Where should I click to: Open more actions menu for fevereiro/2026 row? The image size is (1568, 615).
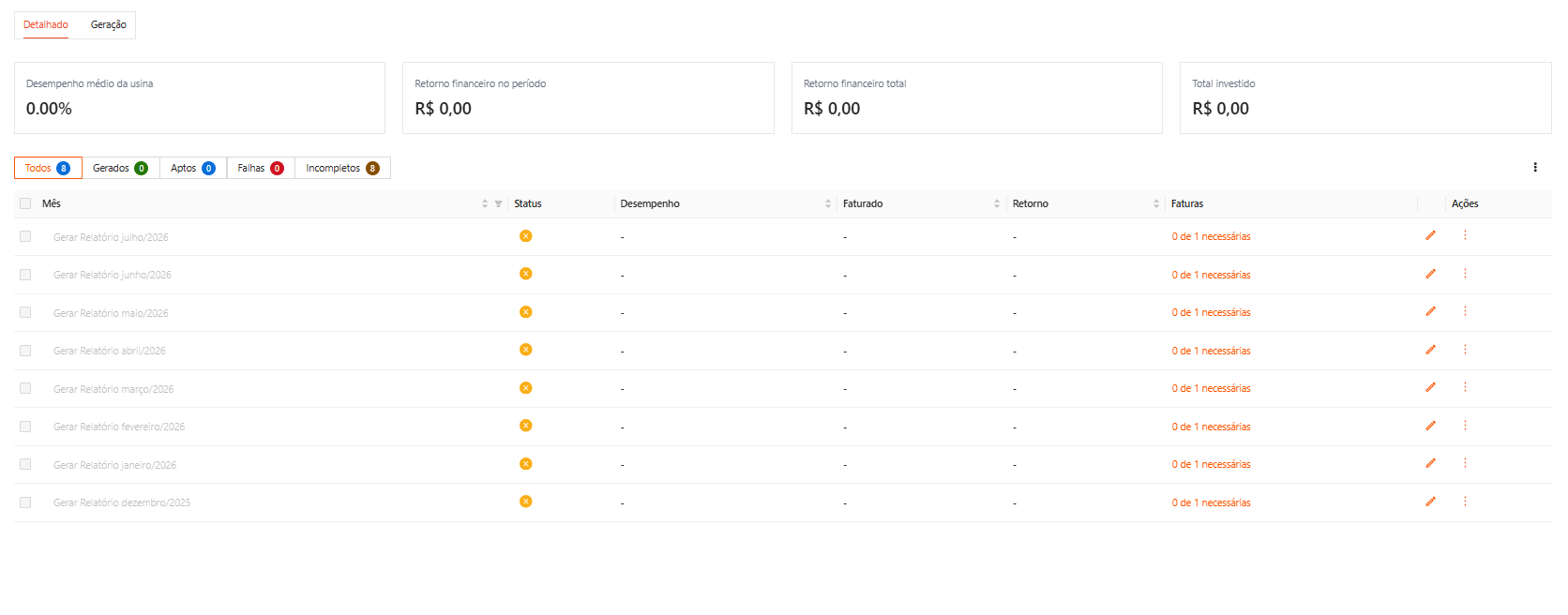coord(1465,426)
